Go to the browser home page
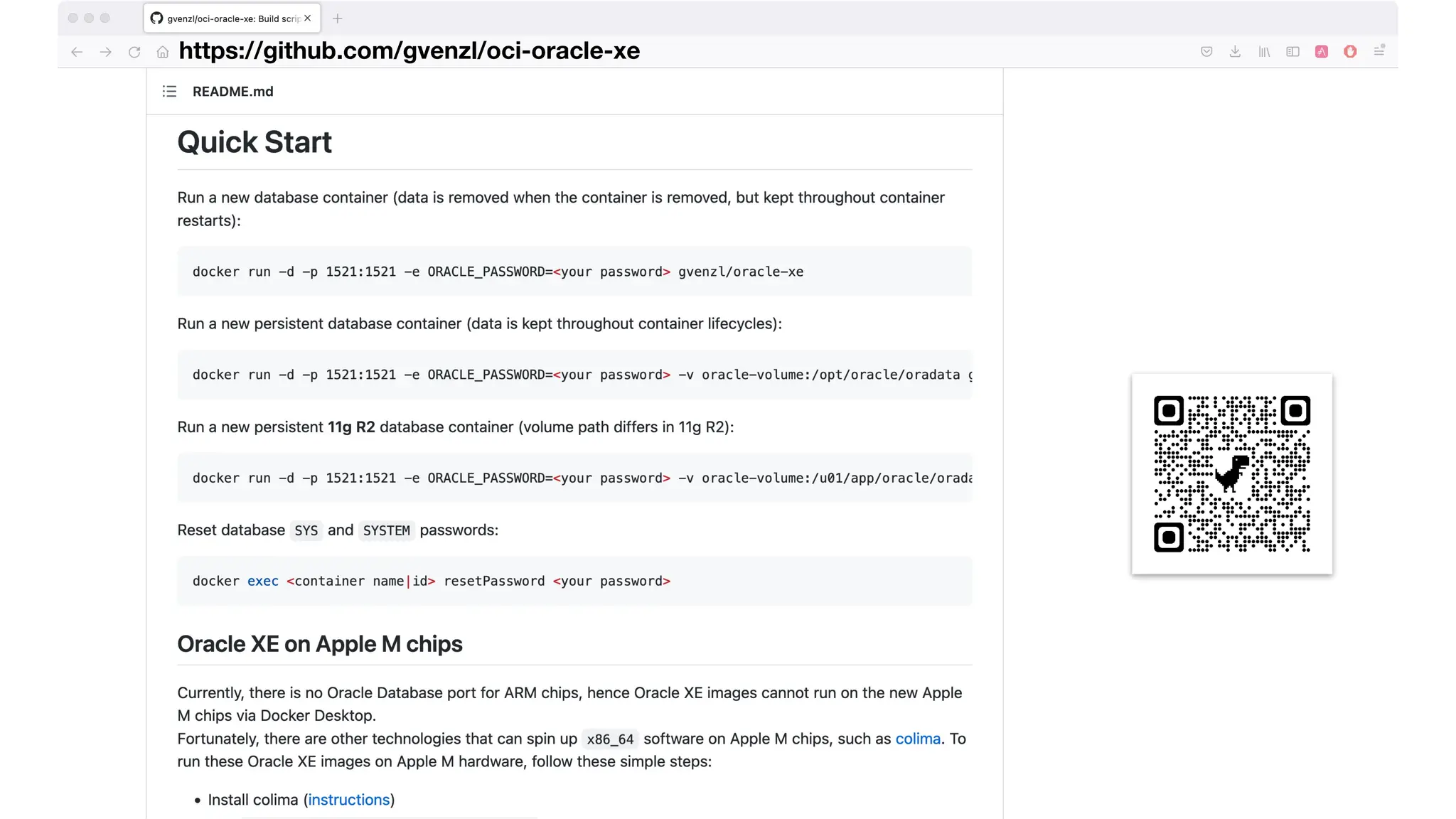 163,52
